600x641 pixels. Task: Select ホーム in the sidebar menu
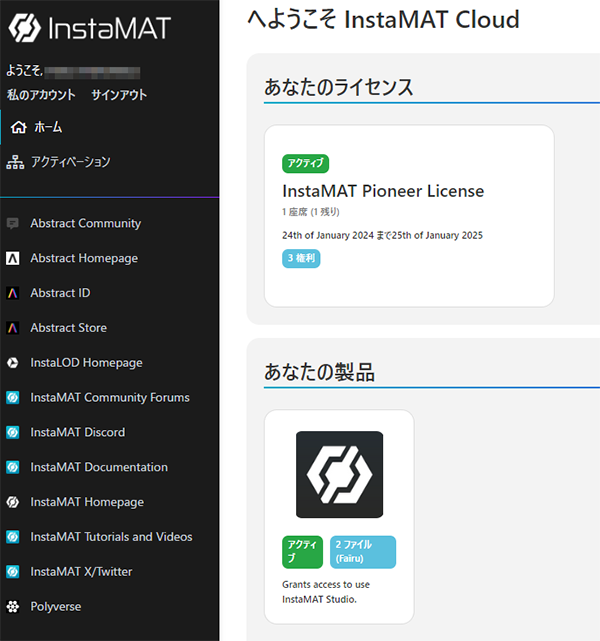[48, 127]
